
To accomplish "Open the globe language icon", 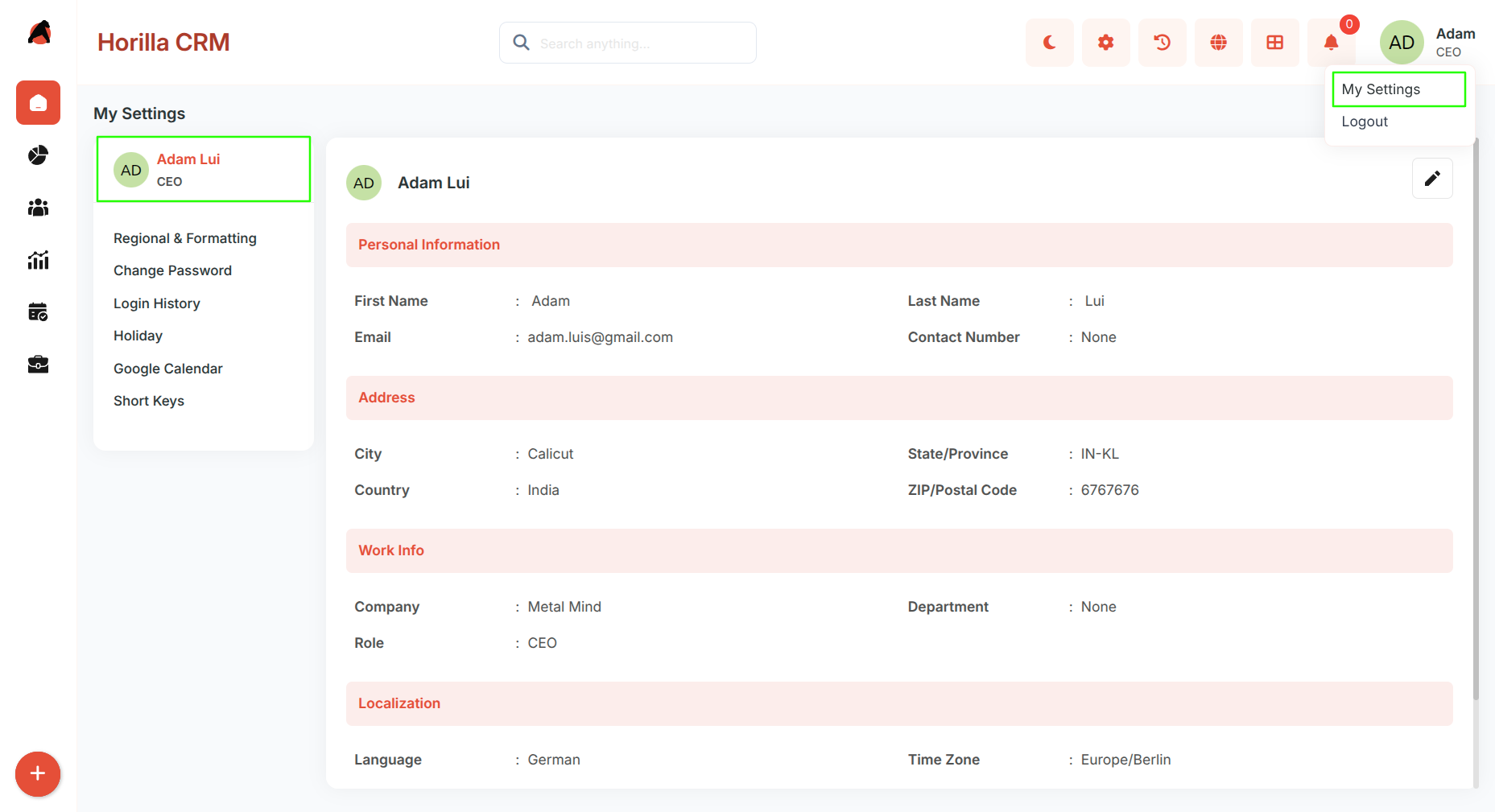I will click(x=1218, y=43).
